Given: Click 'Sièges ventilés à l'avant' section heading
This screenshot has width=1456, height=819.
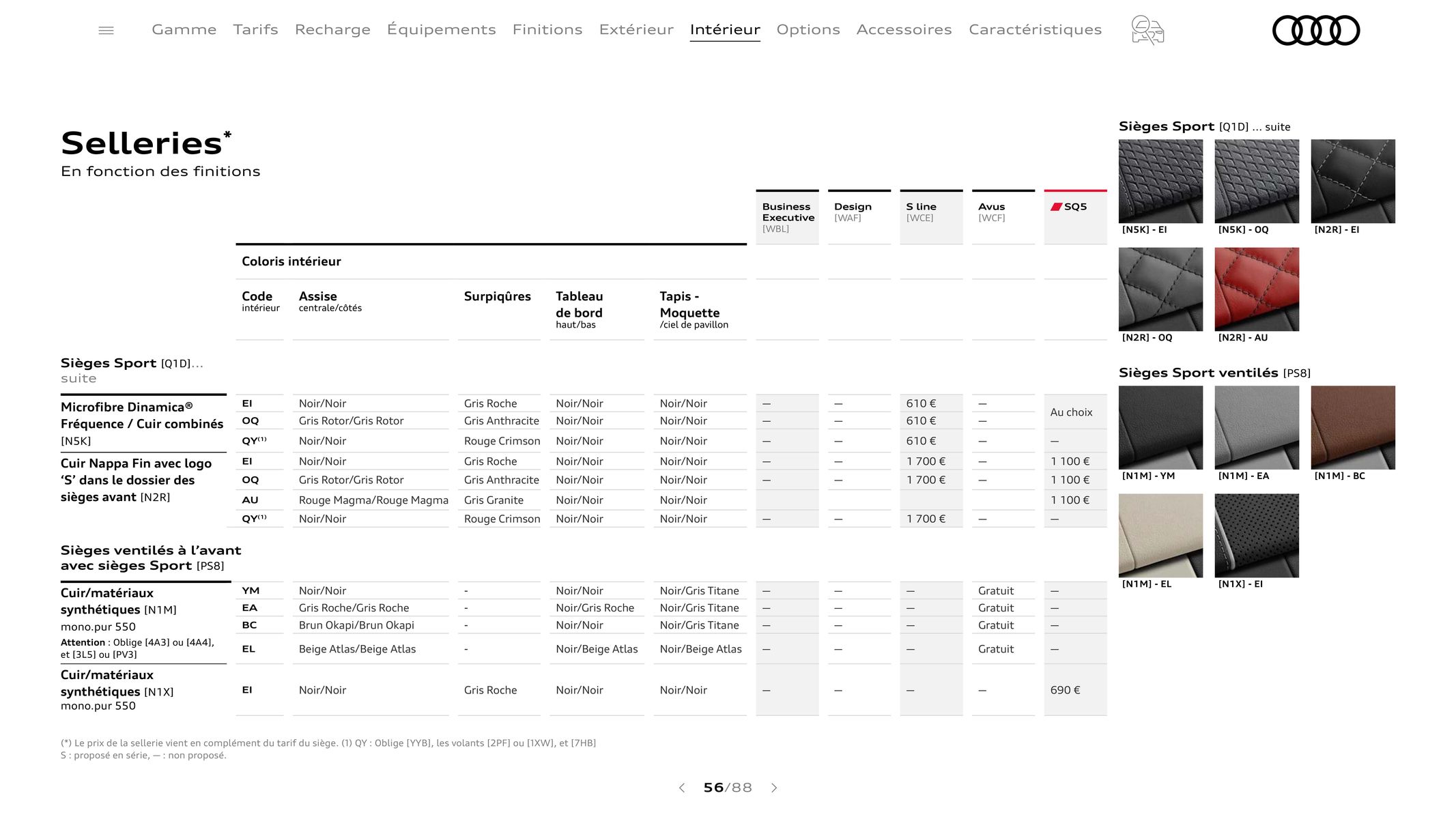Looking at the screenshot, I should point(151,558).
